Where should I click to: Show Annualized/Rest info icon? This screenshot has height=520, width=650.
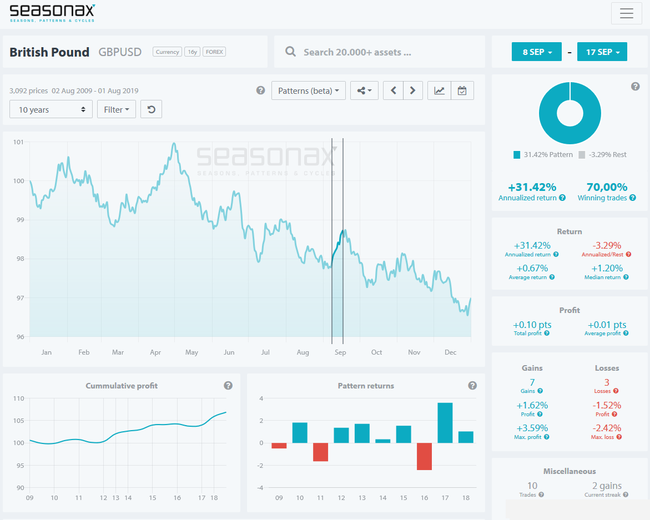click(x=628, y=254)
